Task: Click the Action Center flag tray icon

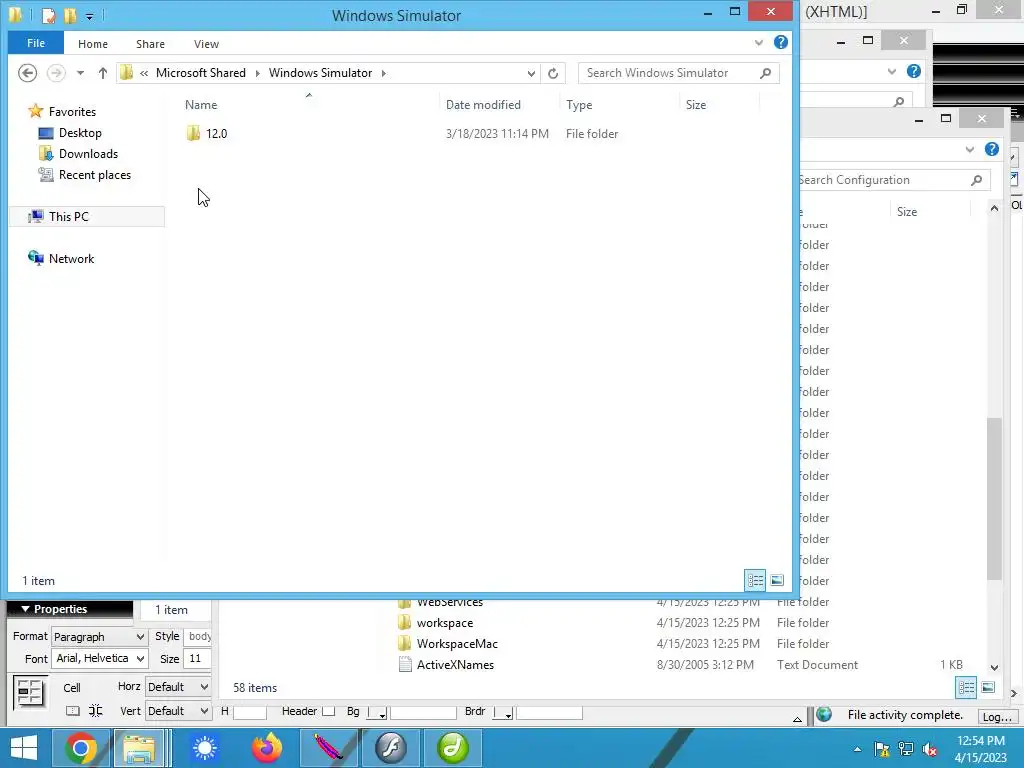Action: pos(882,749)
